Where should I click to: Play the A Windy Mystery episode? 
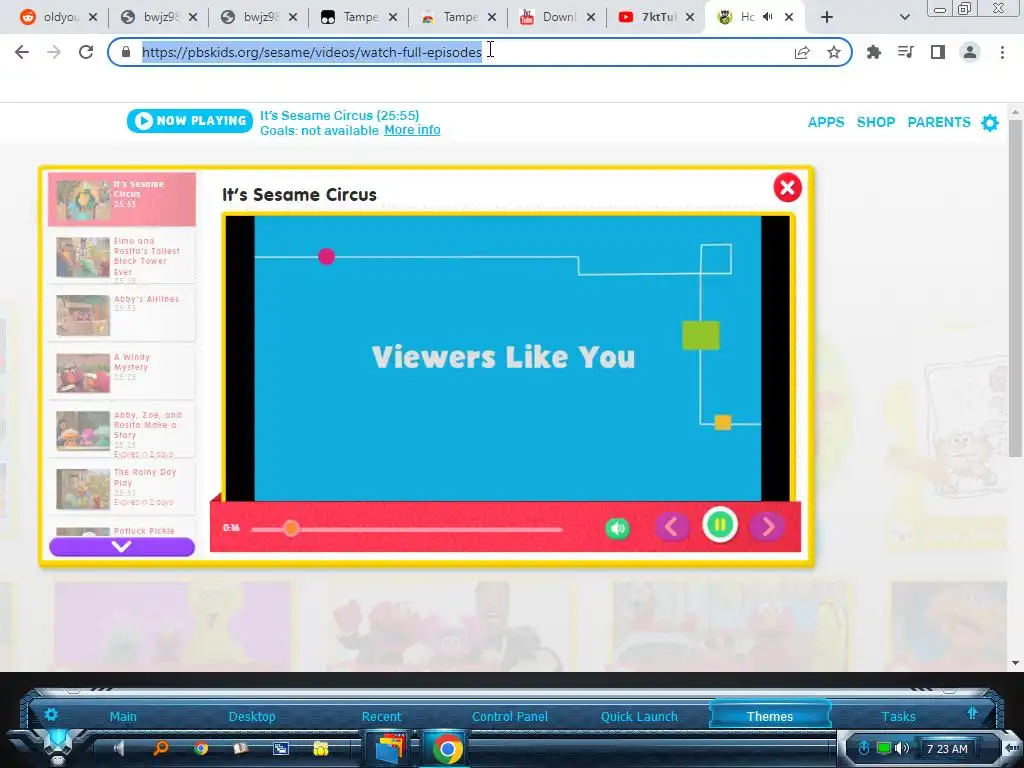(122, 372)
